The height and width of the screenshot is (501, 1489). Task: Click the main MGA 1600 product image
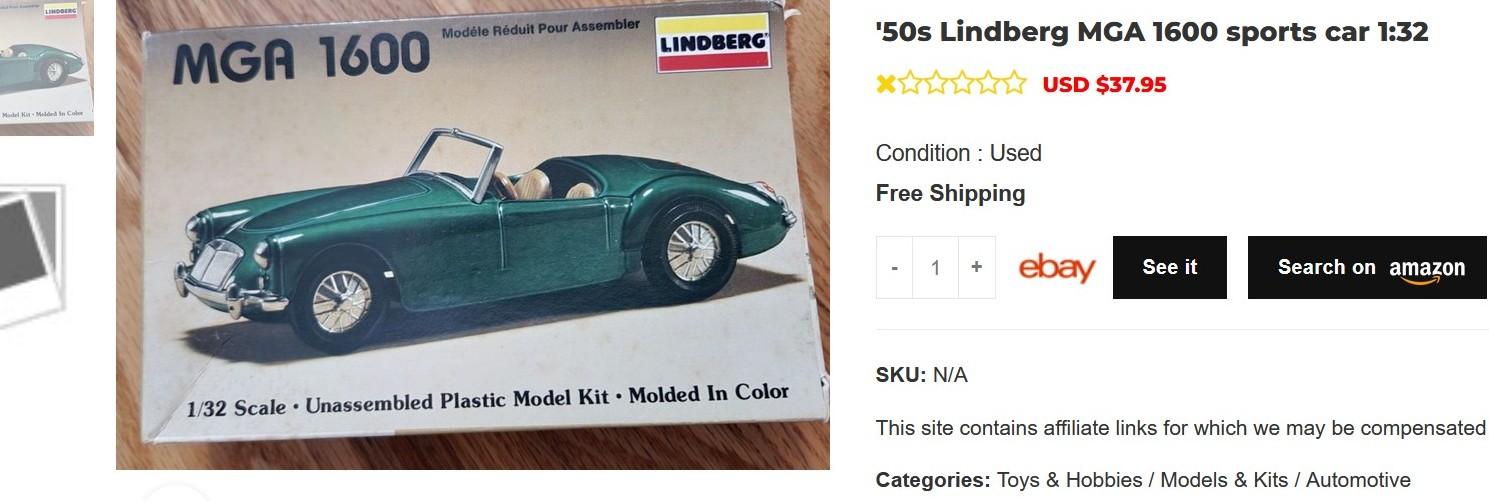(x=473, y=235)
